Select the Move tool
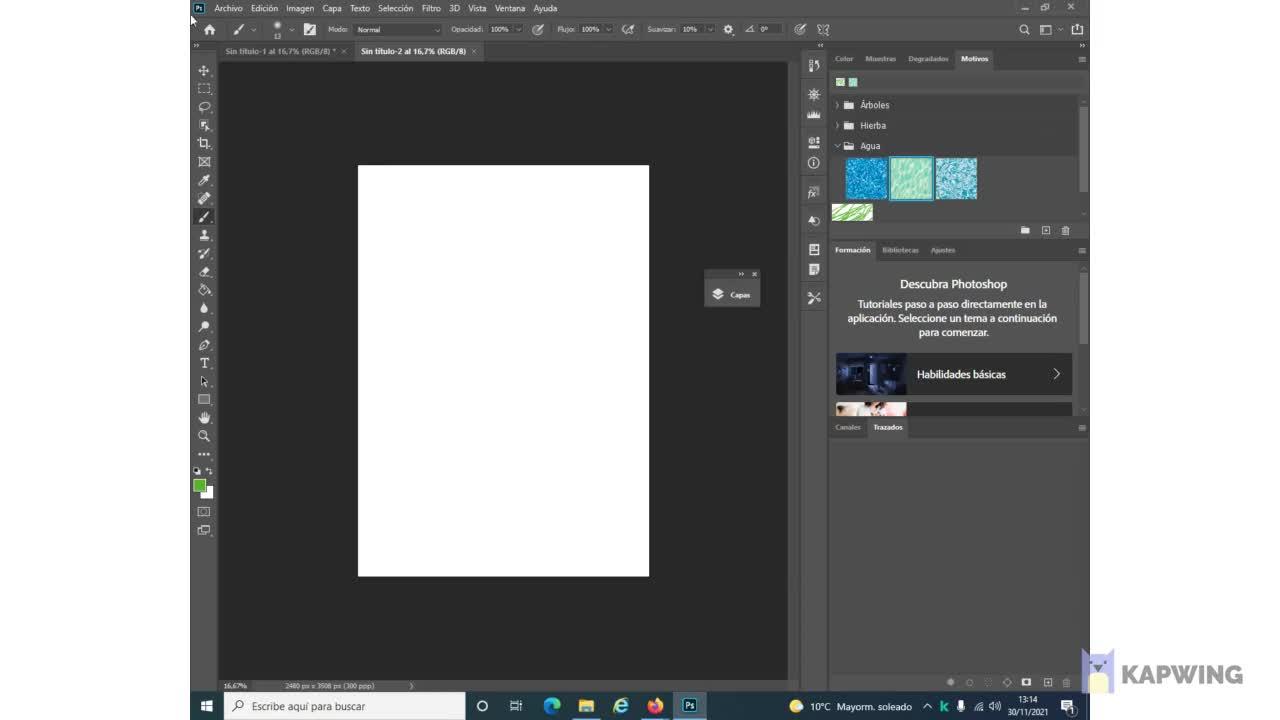This screenshot has width=1280, height=720. [204, 71]
